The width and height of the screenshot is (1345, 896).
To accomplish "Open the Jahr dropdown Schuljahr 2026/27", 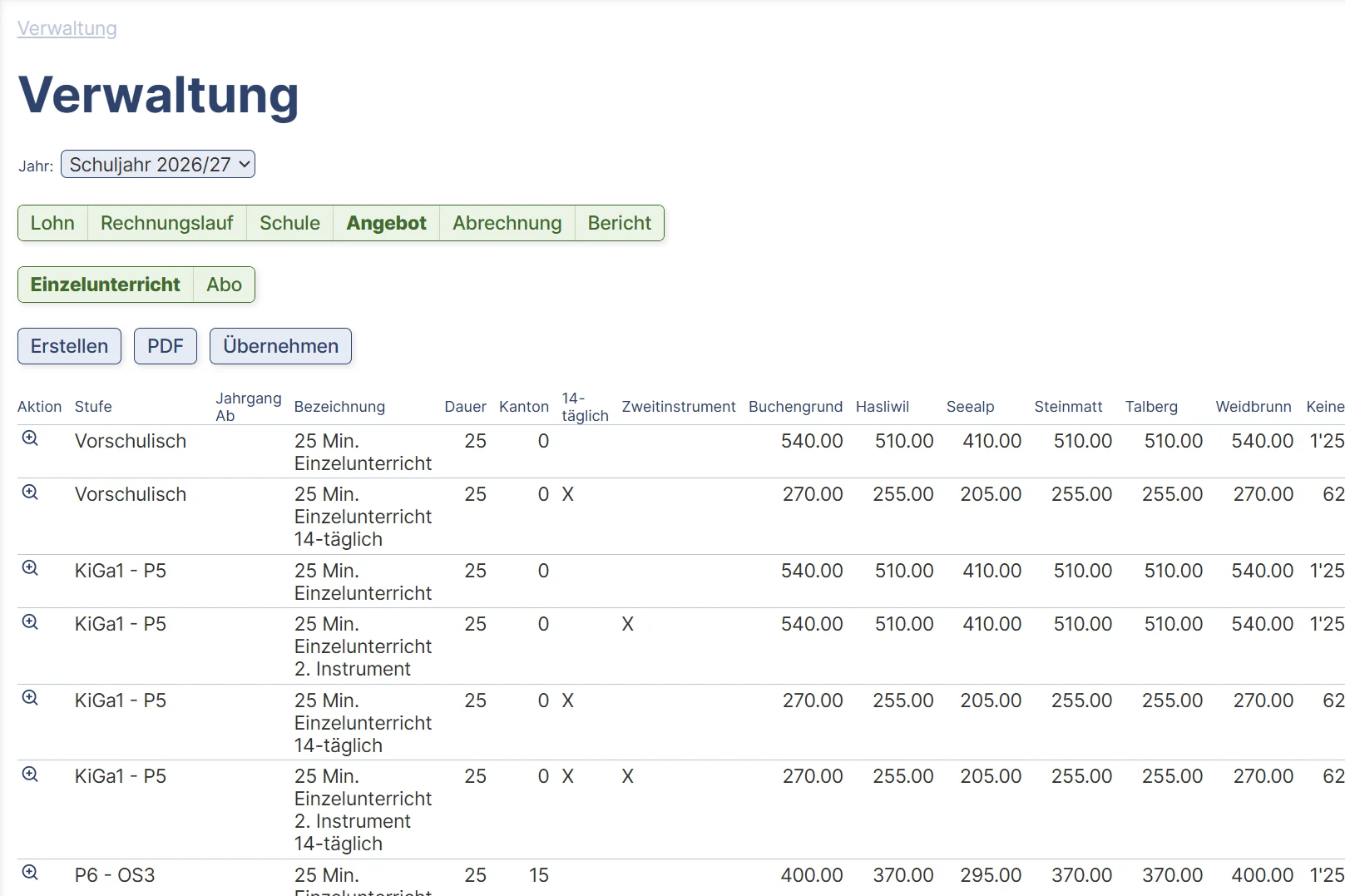I will [158, 165].
